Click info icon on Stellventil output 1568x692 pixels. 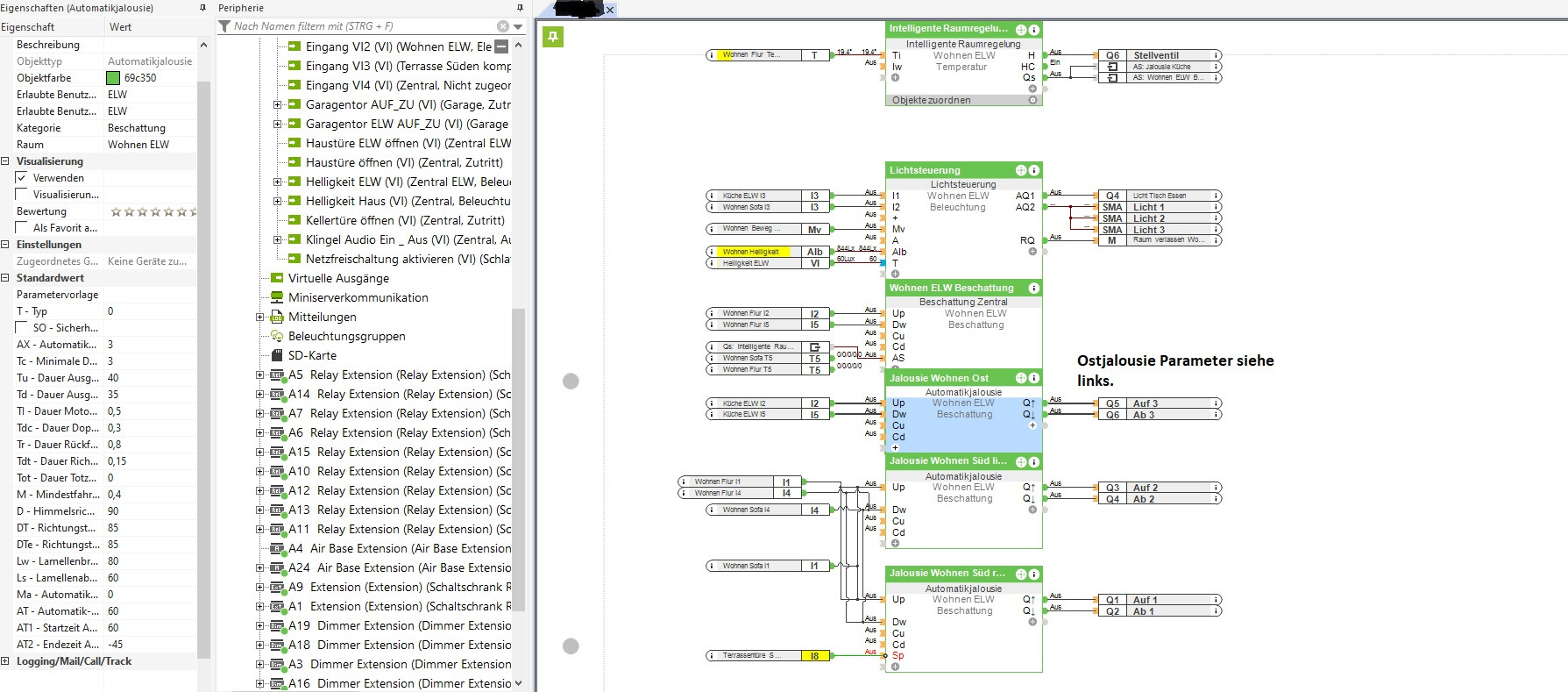[1217, 55]
